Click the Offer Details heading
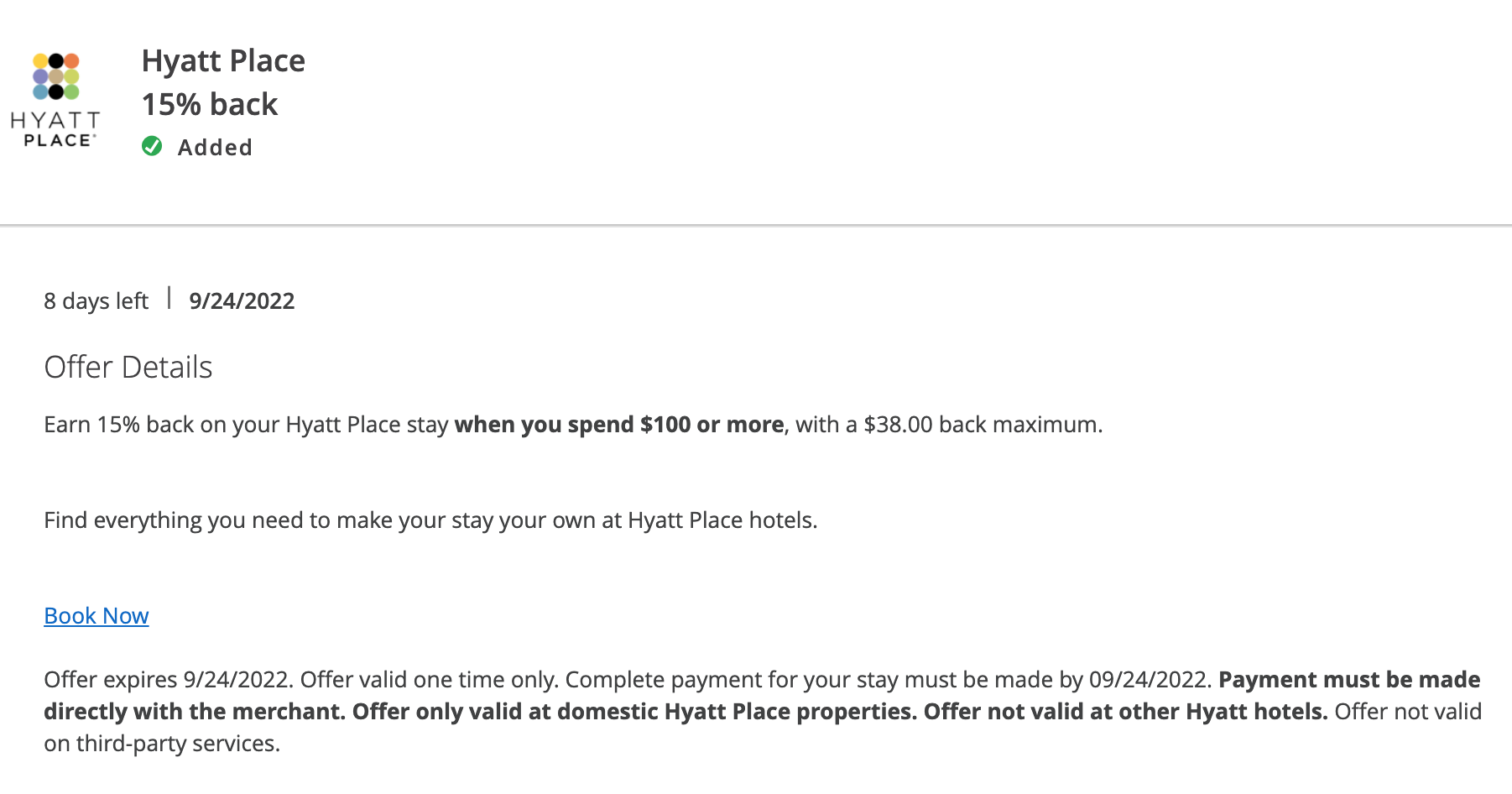 [x=128, y=368]
